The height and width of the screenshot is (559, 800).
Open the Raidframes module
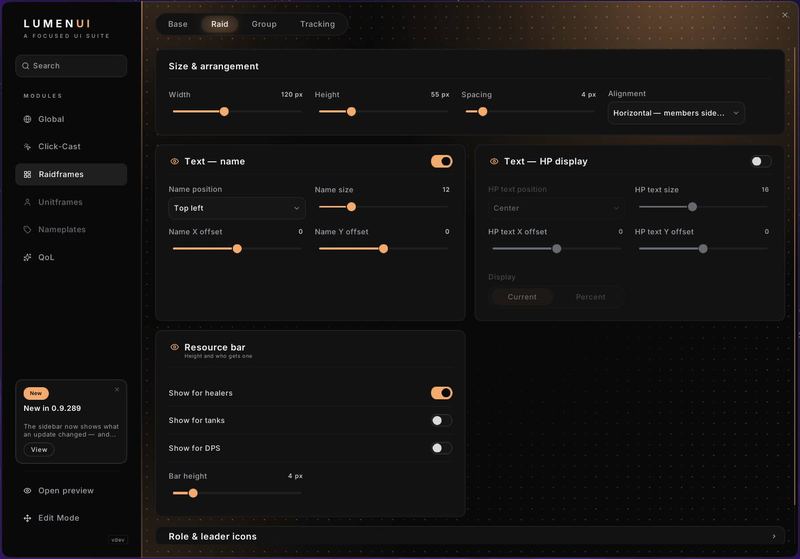pyautogui.click(x=71, y=174)
